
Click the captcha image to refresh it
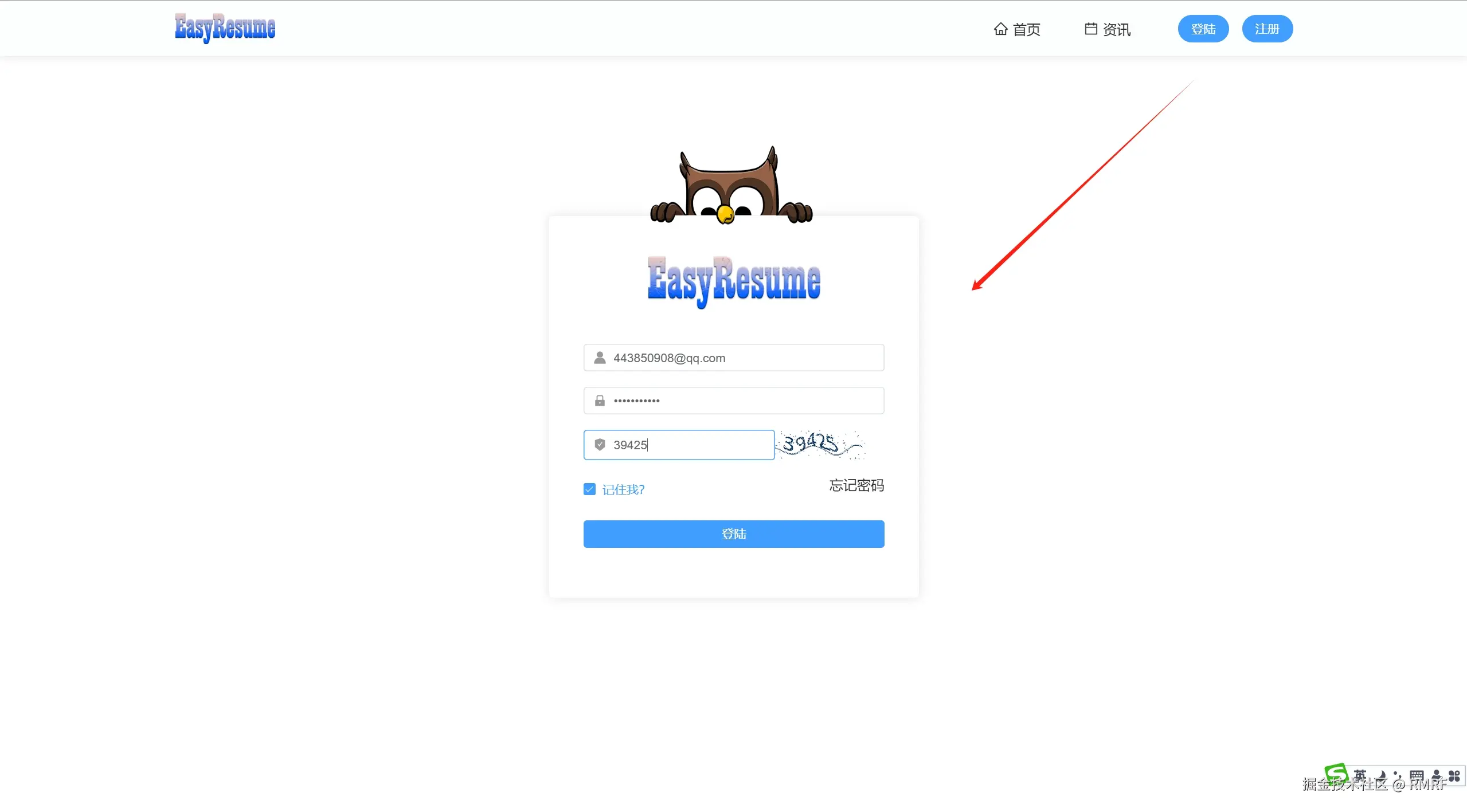(x=820, y=445)
